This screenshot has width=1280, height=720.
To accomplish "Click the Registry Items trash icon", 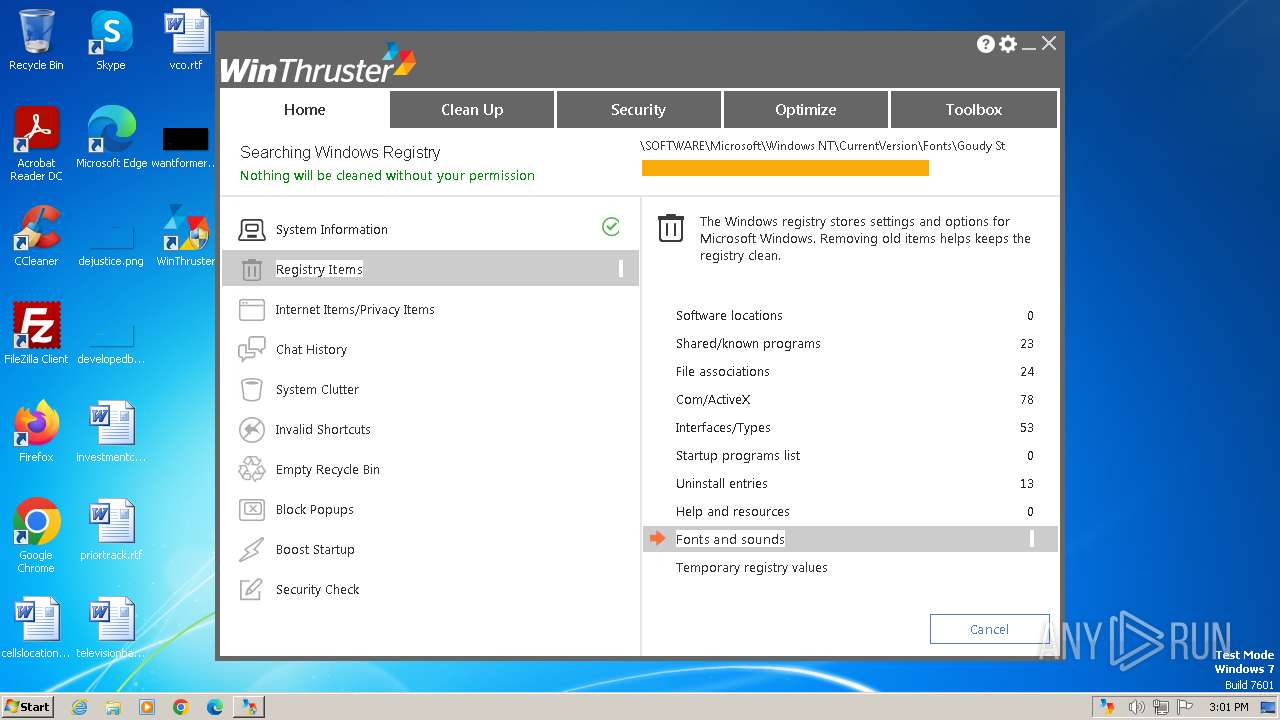I will pos(252,270).
